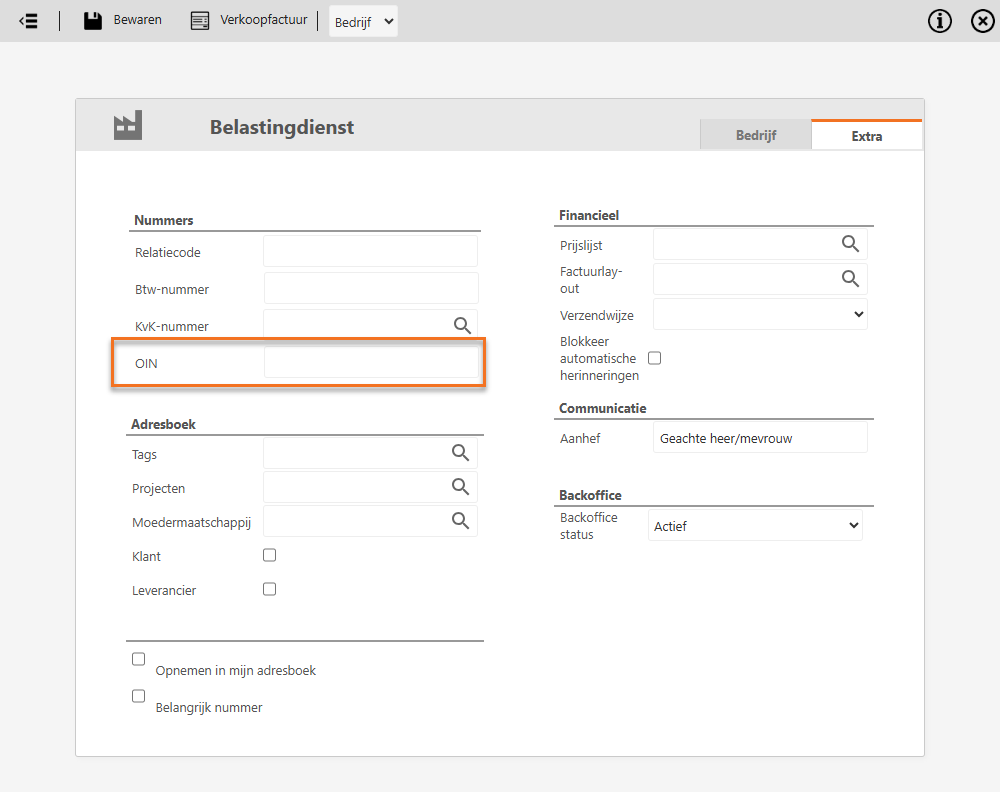Toggle Blokkeer automatische herinneringen checkbox
Screen dimensions: 1000x792
click(x=655, y=358)
